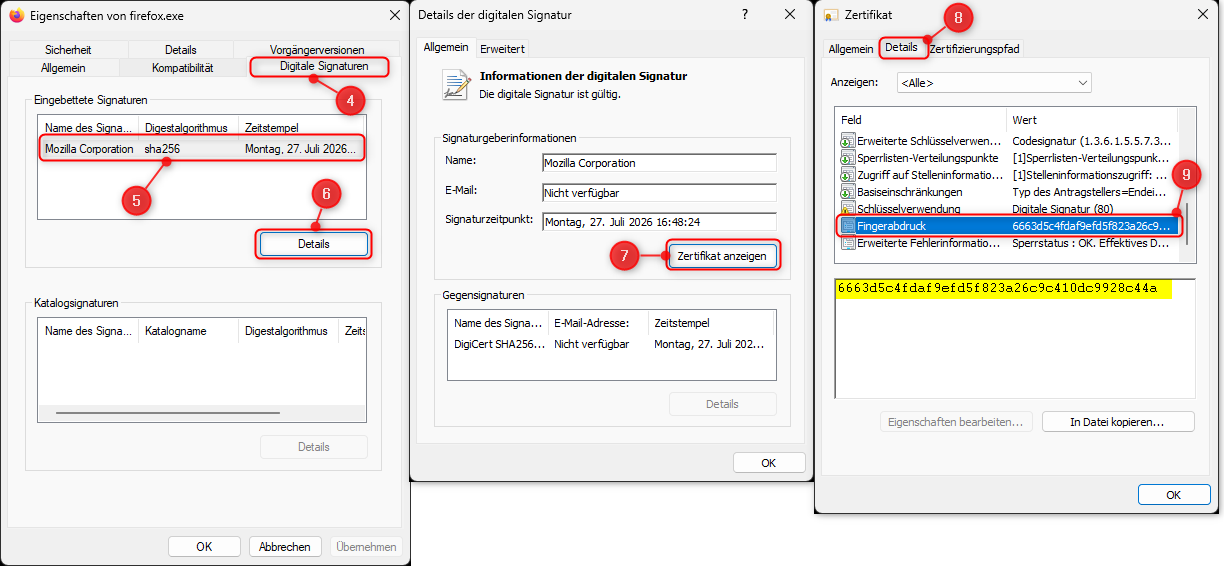Click the help question mark in the signature details window
This screenshot has width=1224, height=566.
point(744,15)
